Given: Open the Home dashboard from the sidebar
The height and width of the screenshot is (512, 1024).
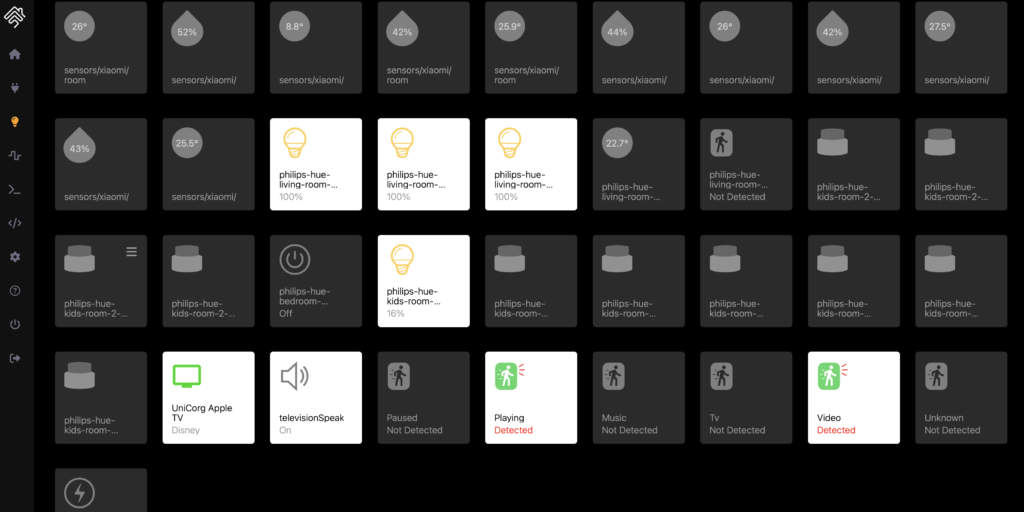Looking at the screenshot, I should [x=15, y=54].
